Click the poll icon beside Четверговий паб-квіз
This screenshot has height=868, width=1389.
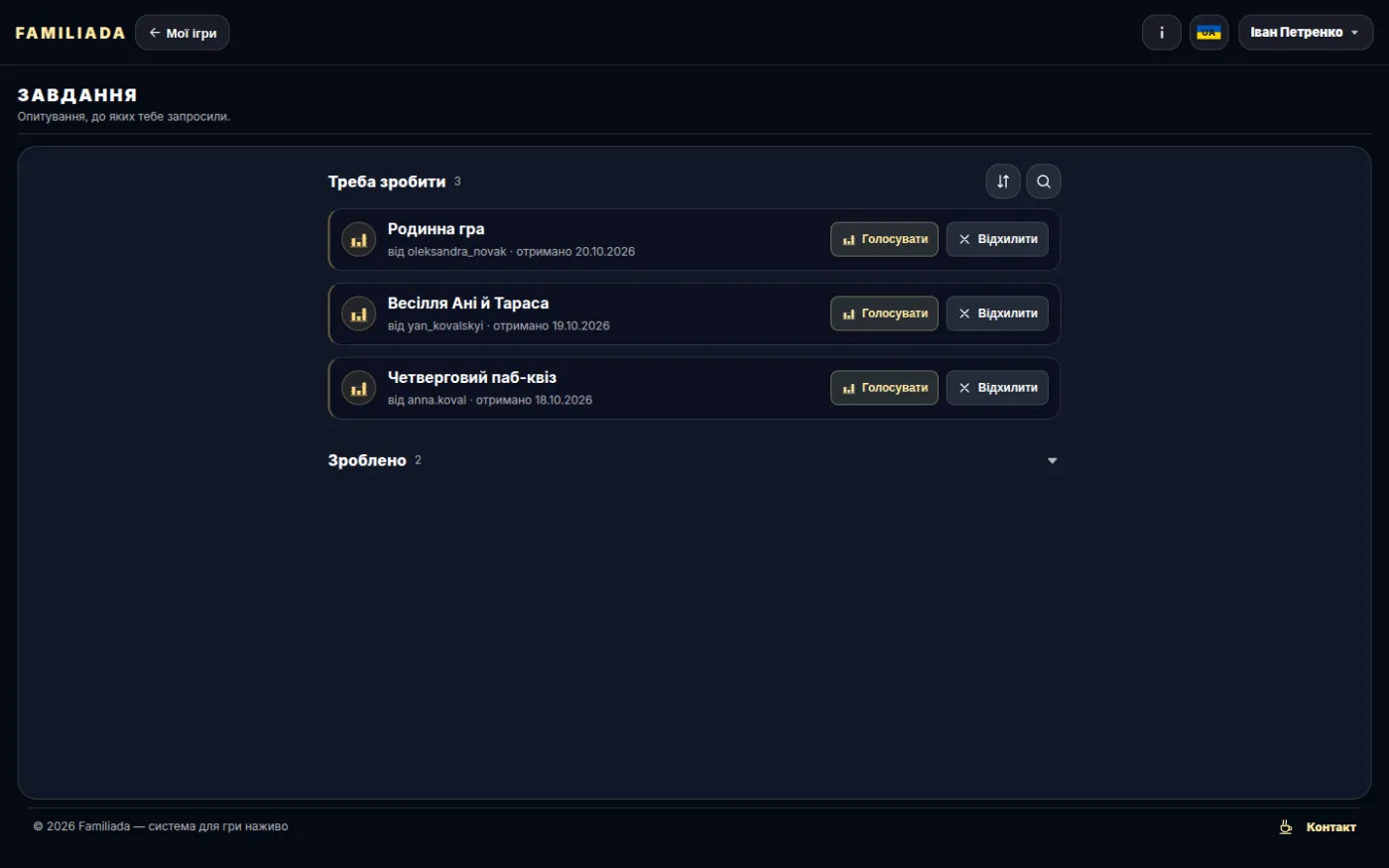click(358, 389)
